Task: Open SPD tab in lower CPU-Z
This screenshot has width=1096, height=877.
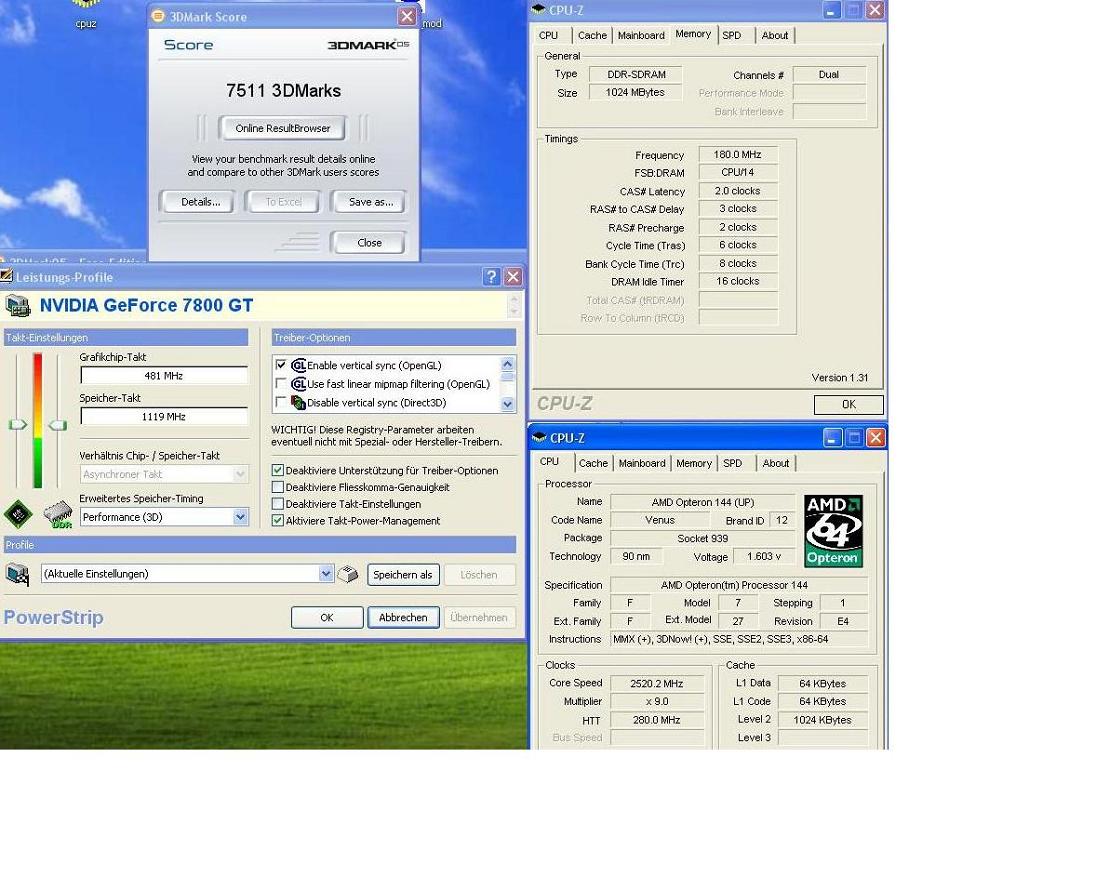Action: click(x=733, y=463)
